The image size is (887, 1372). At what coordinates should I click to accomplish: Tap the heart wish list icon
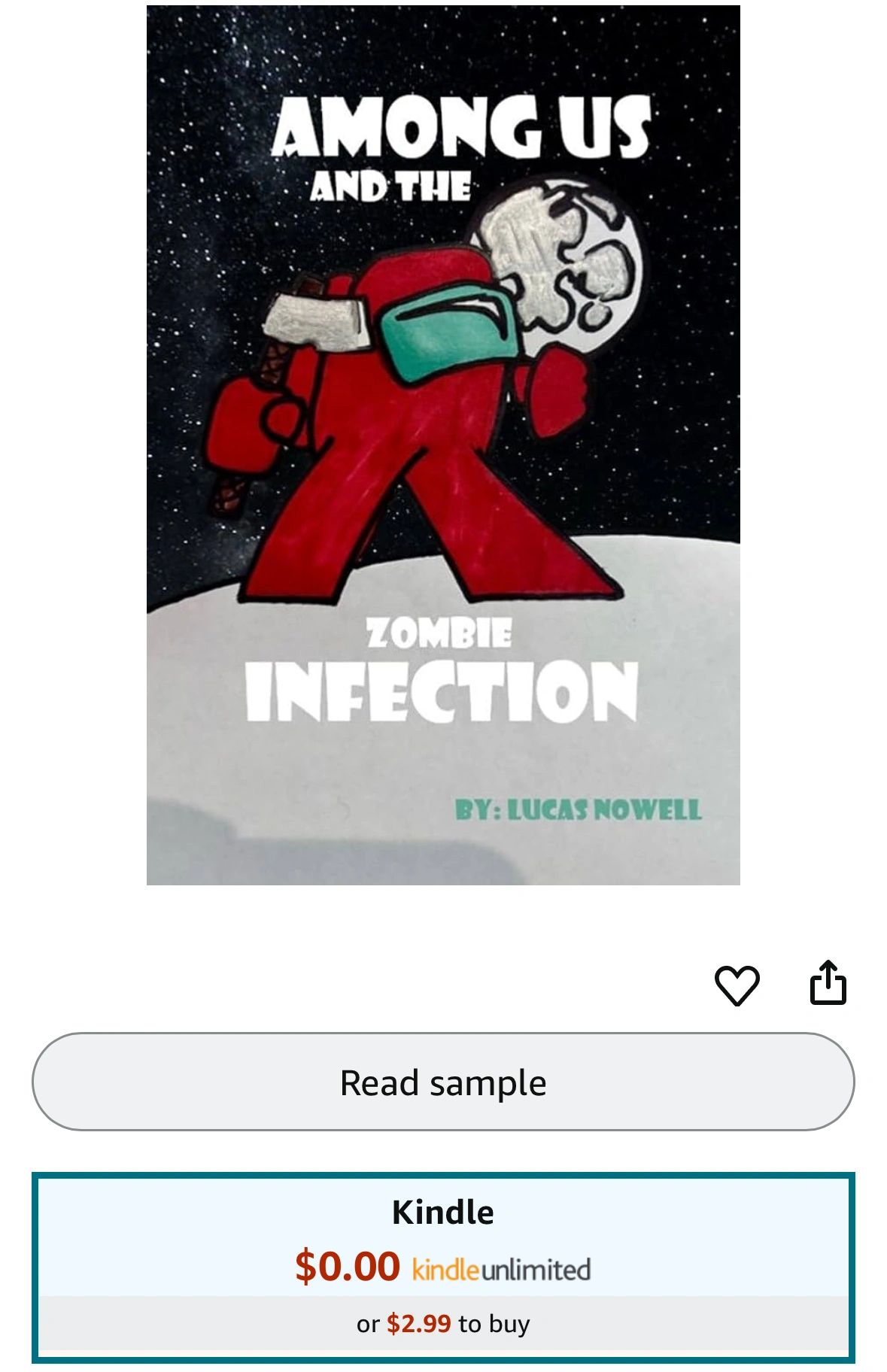pyautogui.click(x=737, y=985)
